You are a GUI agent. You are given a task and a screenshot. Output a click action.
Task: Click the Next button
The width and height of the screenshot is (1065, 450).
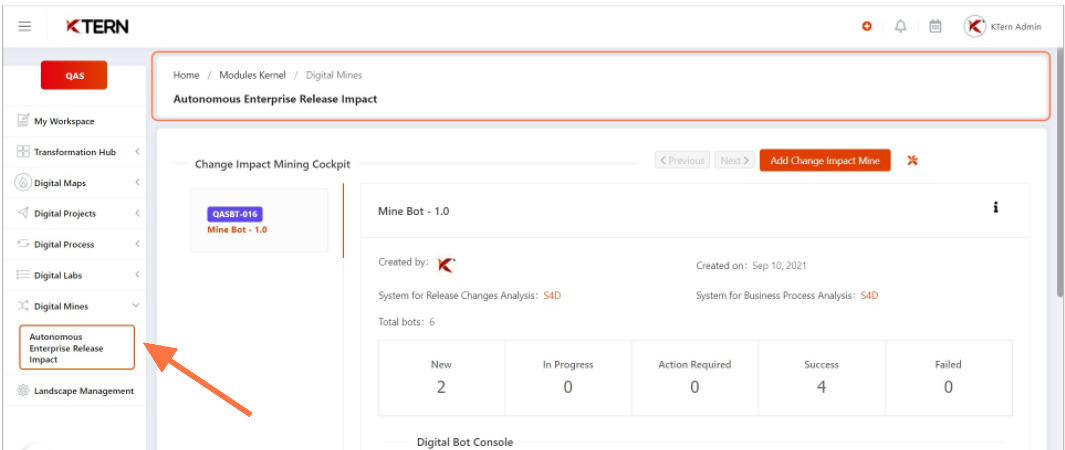734,161
